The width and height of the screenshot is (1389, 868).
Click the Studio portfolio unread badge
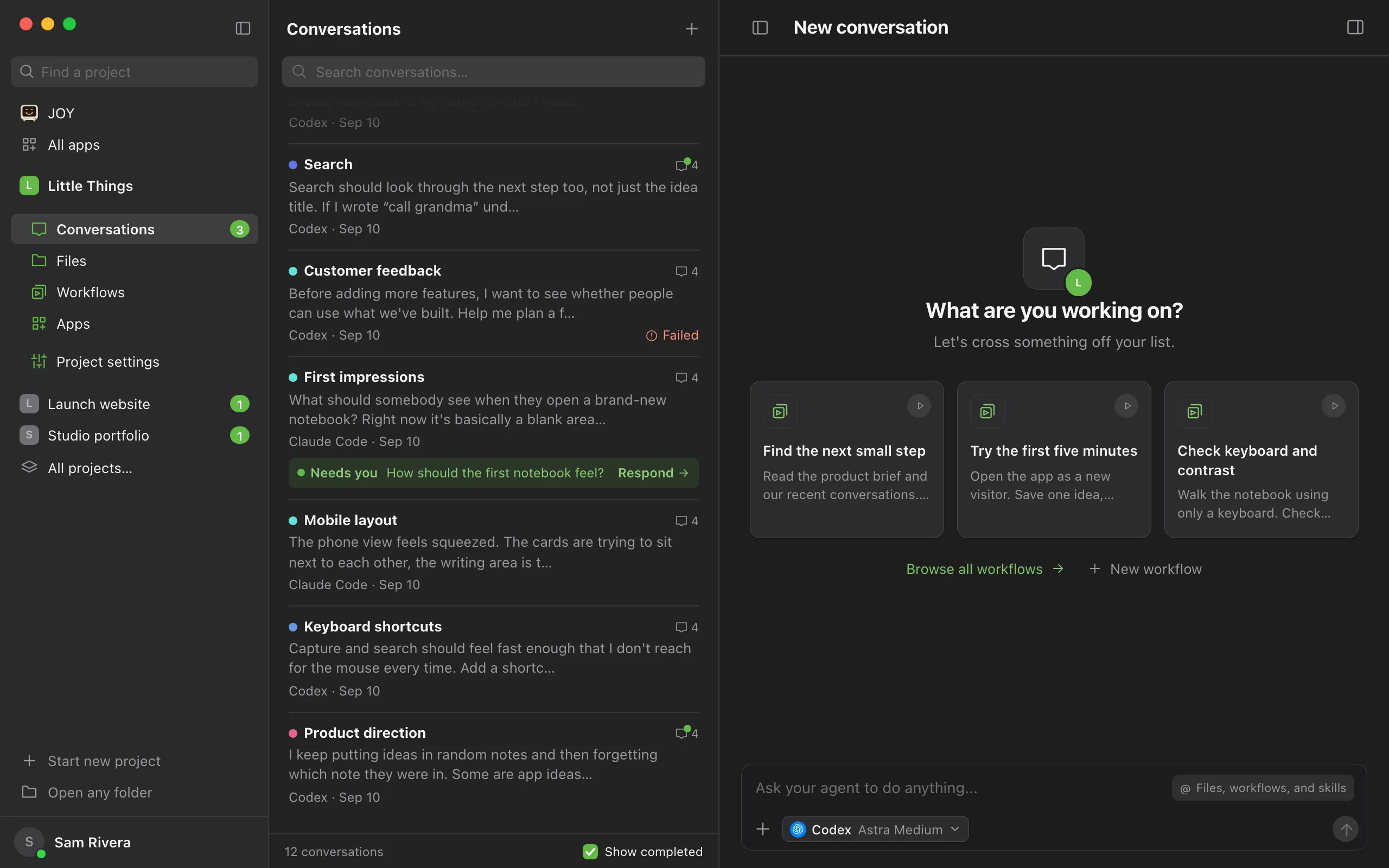click(240, 436)
